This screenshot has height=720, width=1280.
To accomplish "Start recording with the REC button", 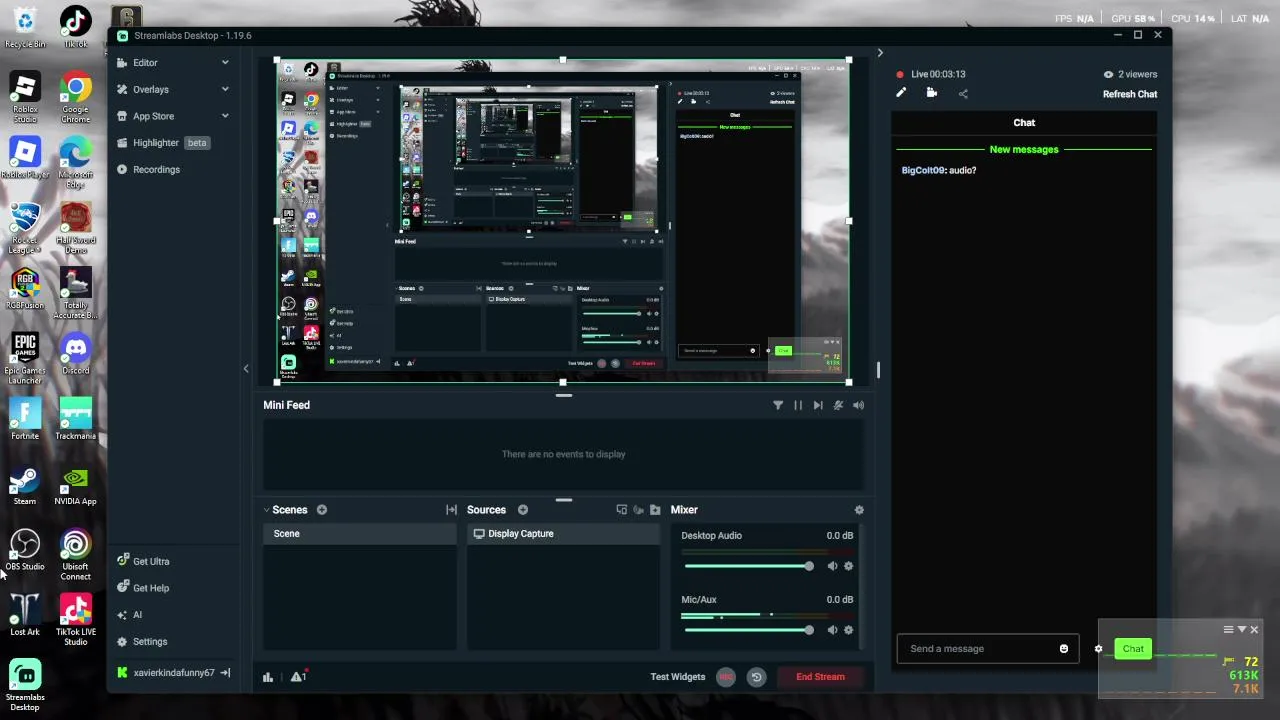I will (x=726, y=677).
